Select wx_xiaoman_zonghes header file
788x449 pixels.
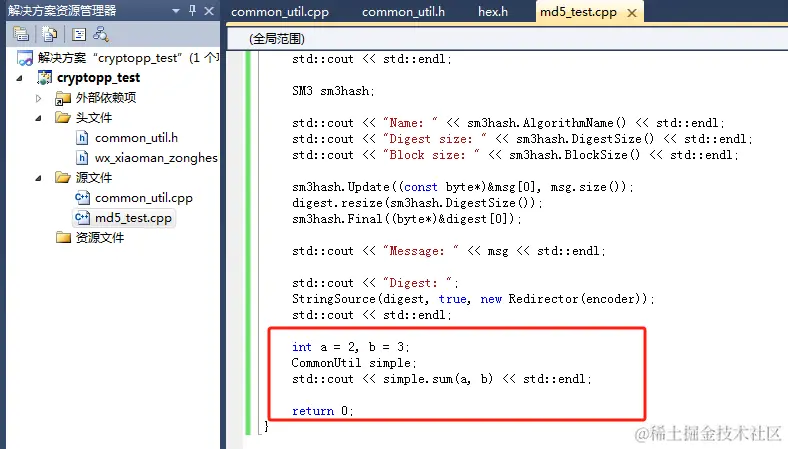156,158
